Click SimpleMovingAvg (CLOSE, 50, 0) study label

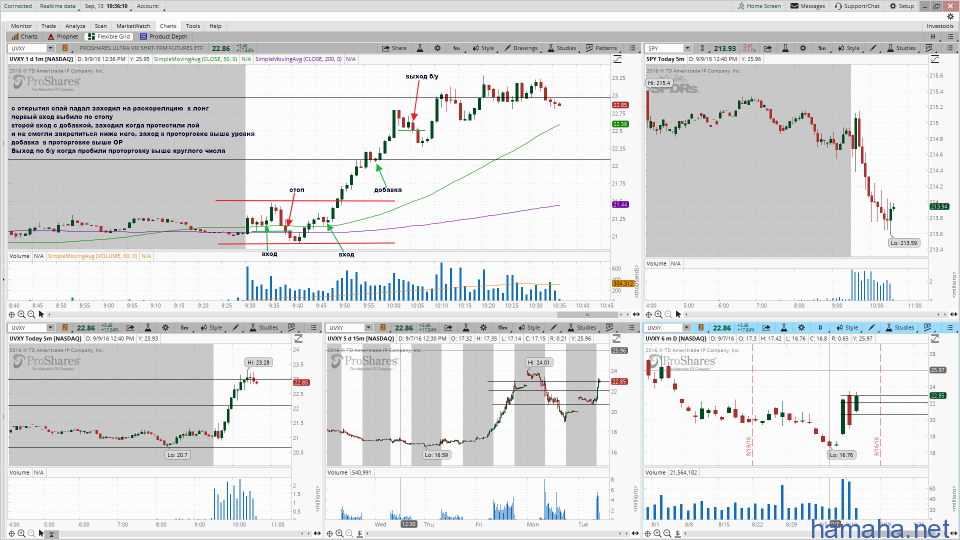[195, 59]
